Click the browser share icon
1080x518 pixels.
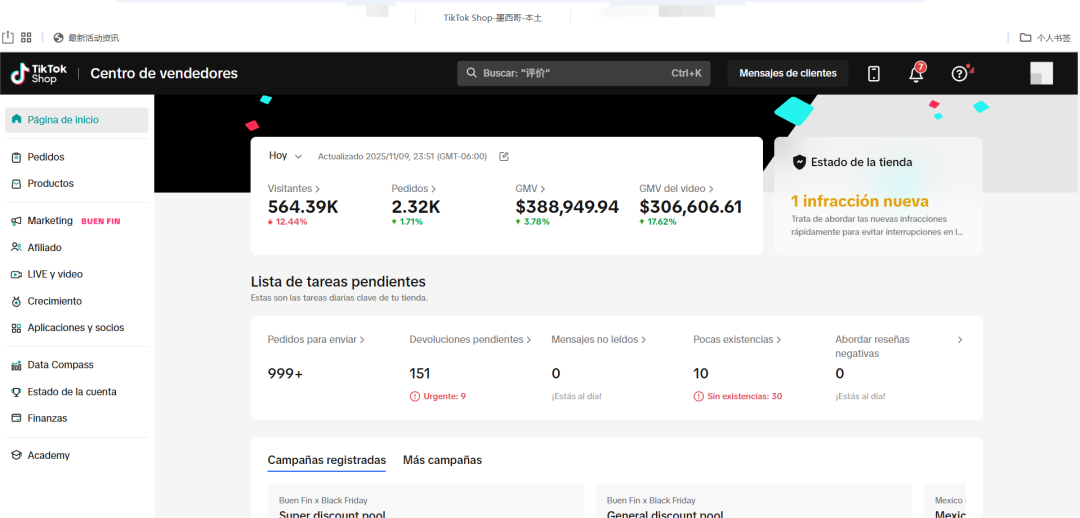point(8,37)
